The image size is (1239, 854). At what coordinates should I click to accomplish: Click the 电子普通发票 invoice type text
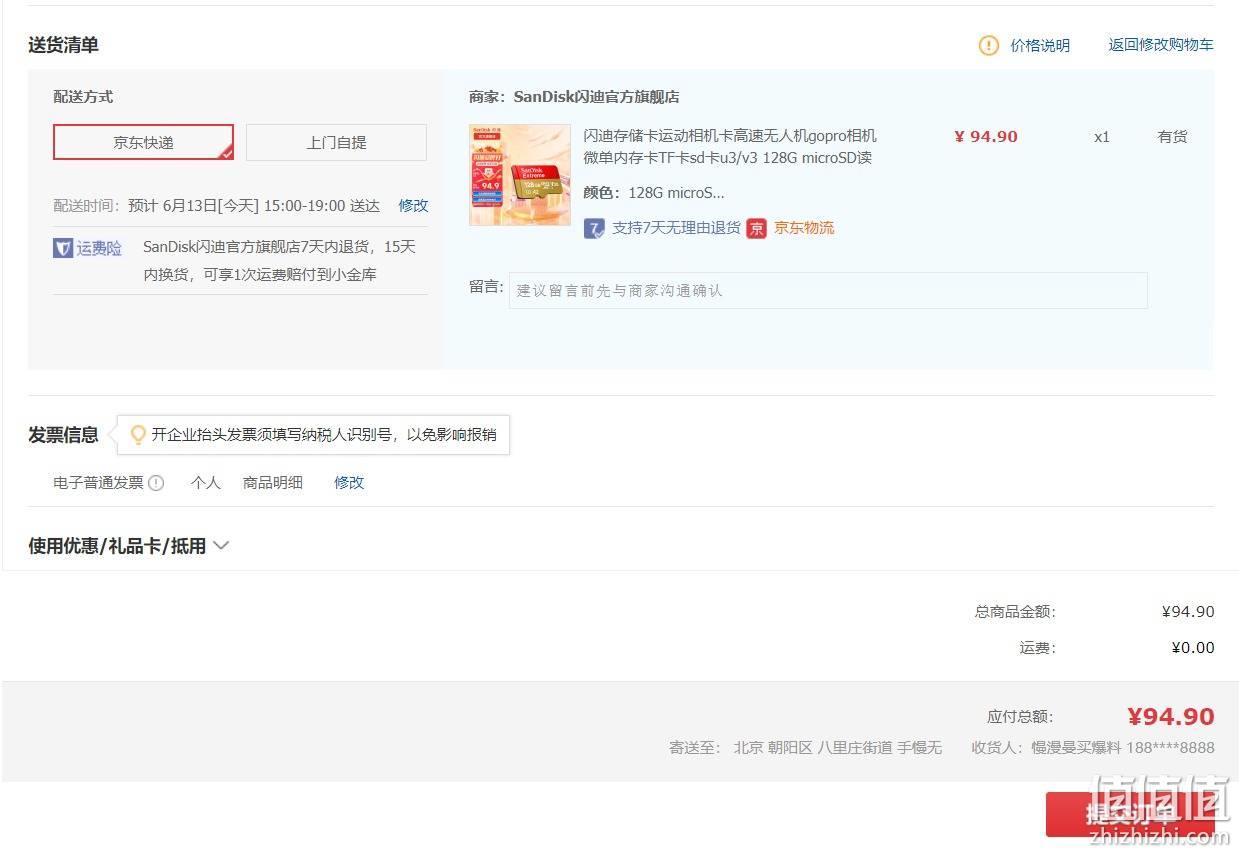click(x=98, y=482)
